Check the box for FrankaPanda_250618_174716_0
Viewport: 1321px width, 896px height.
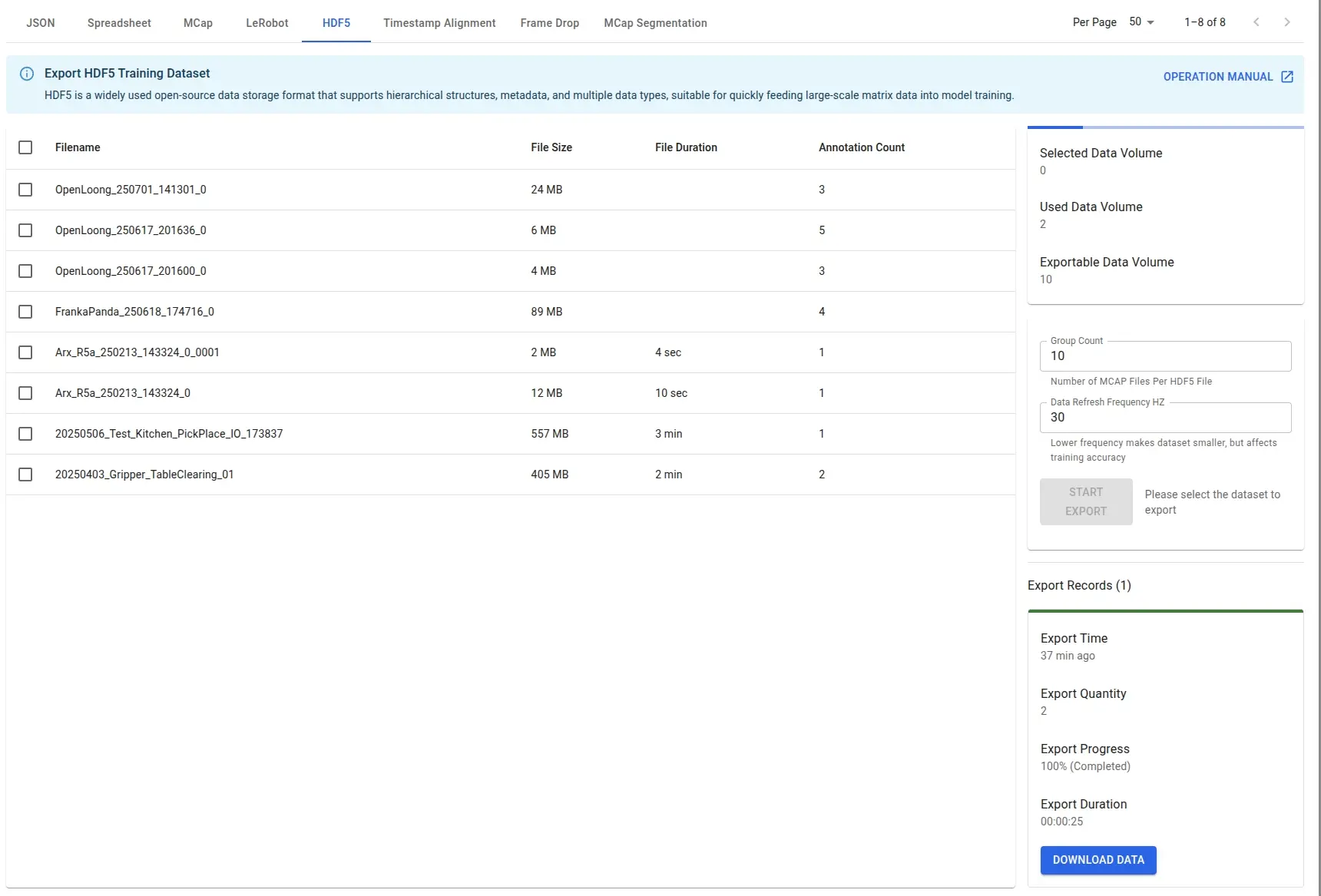coord(25,312)
